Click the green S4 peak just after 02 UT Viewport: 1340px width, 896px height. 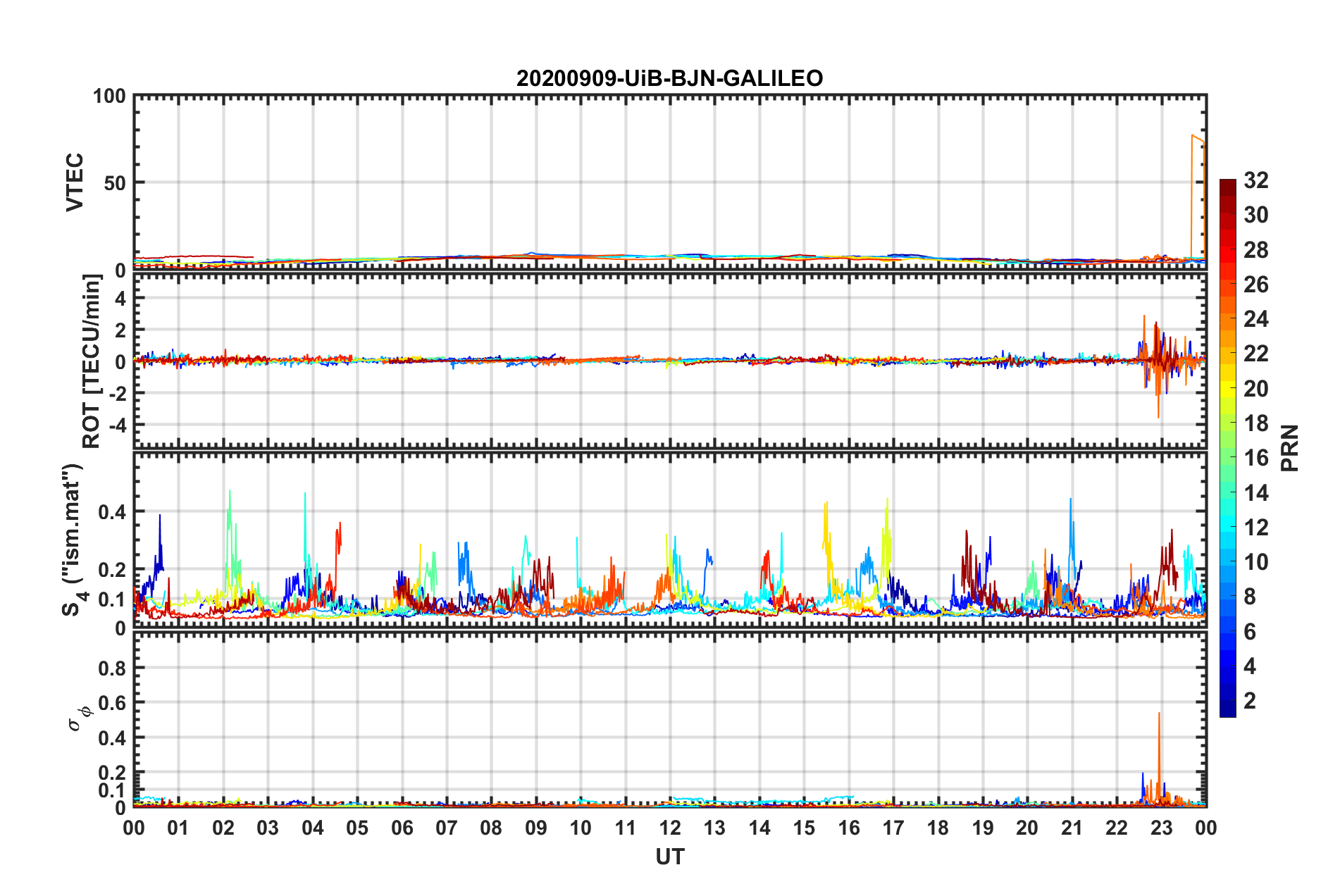point(230,492)
